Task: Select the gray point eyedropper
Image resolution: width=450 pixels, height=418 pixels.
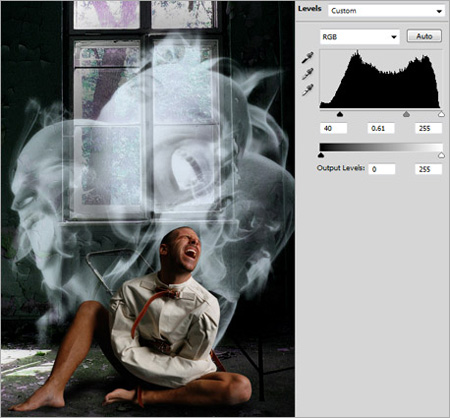Action: coord(307,74)
